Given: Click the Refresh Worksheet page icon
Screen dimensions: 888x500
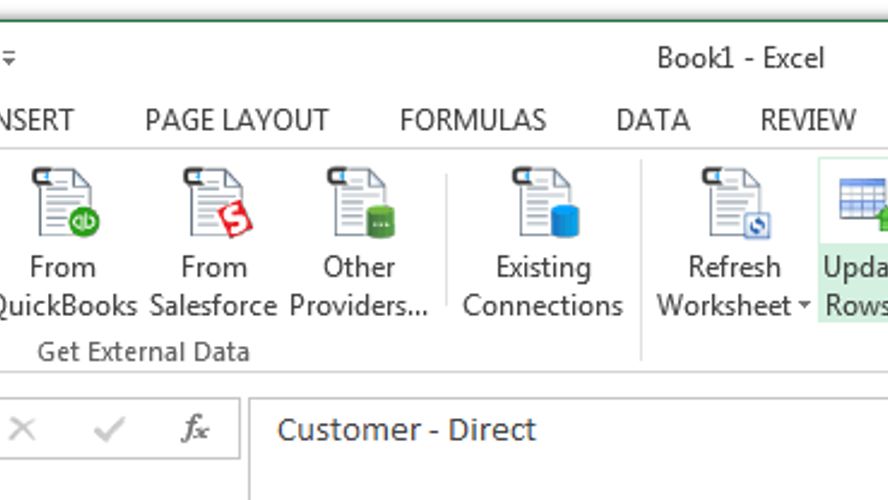Looking at the screenshot, I should click(734, 205).
